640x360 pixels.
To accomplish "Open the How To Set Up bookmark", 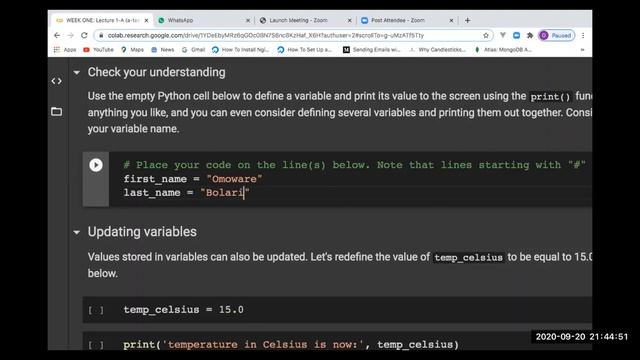I will (x=305, y=50).
